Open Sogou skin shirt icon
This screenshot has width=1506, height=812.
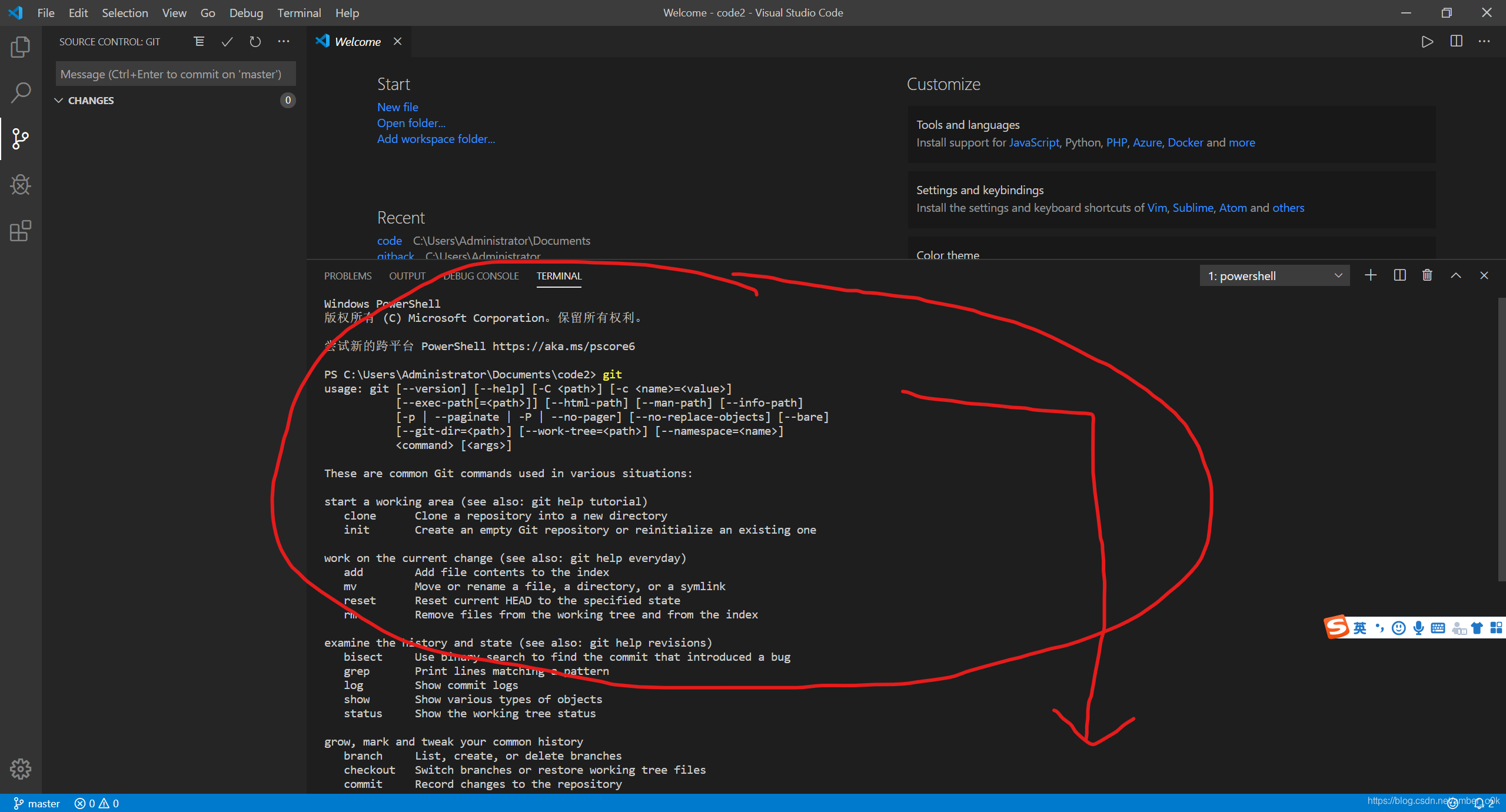[1477, 628]
